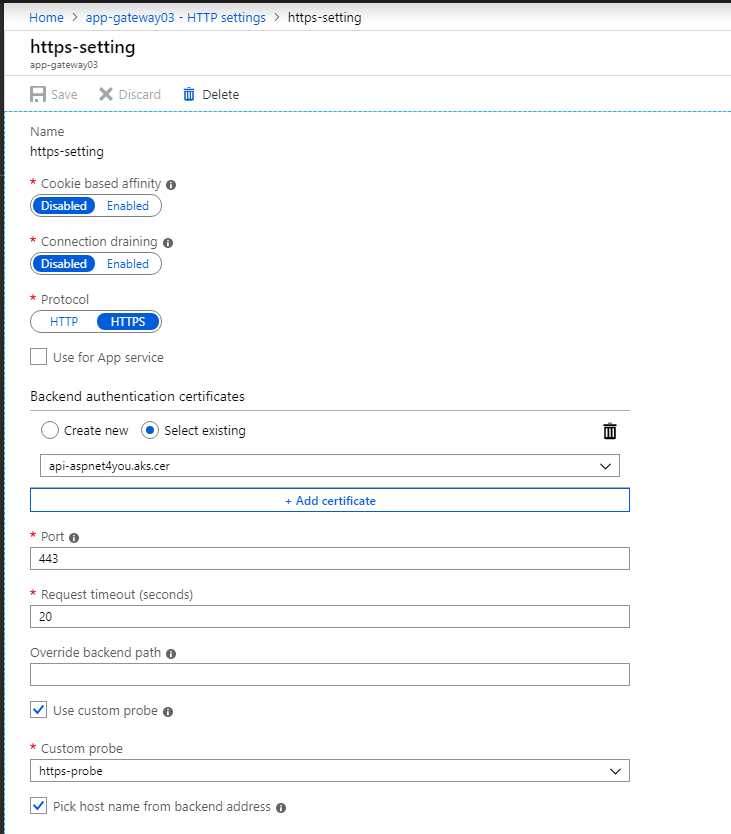Uncheck Pick host name from backend address
Image resolution: width=731 pixels, height=834 pixels.
click(x=38, y=805)
